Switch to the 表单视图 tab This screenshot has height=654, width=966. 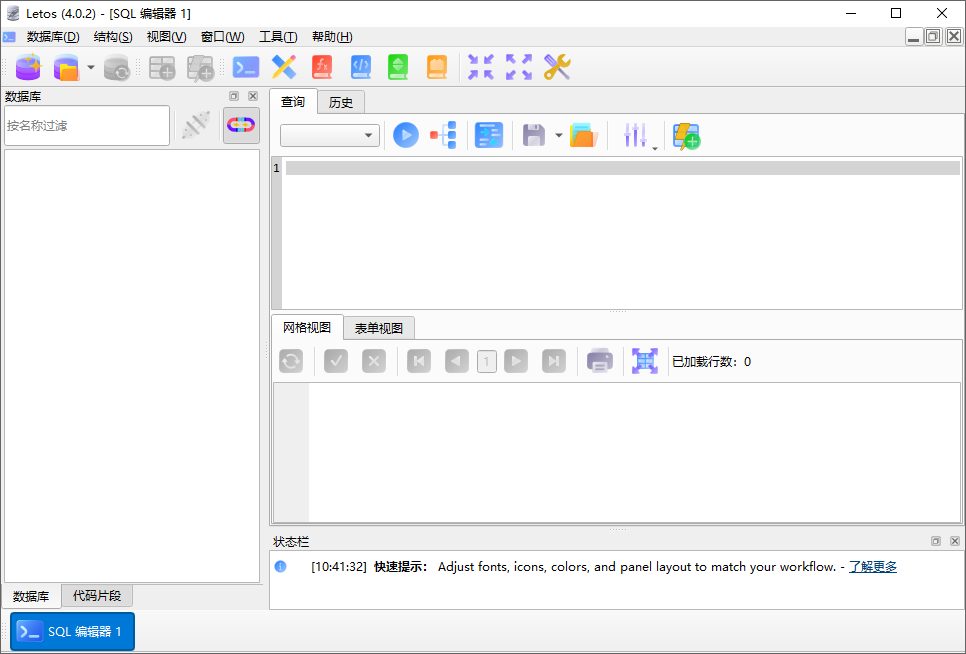pos(379,329)
